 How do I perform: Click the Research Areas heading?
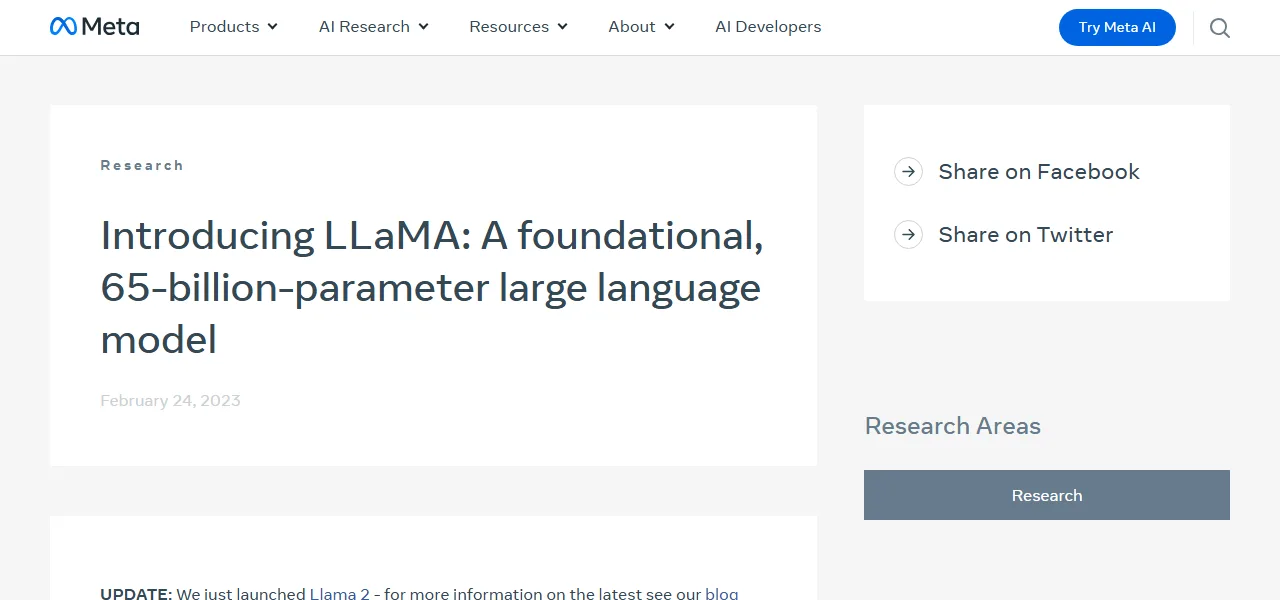point(953,426)
